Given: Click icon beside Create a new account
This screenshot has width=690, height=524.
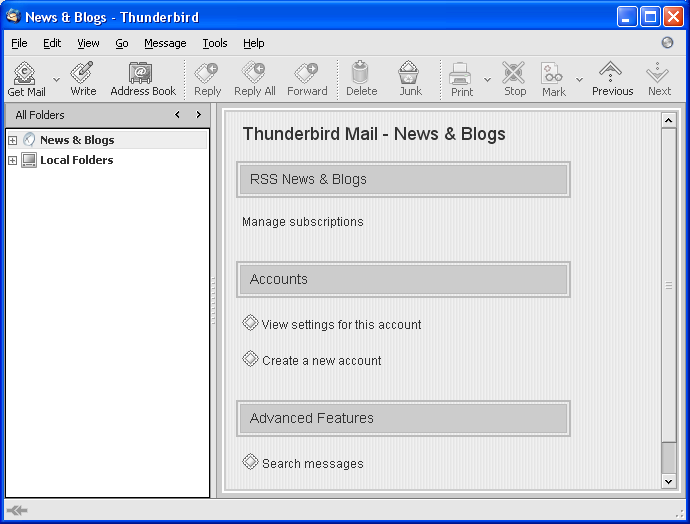Looking at the screenshot, I should pos(250,359).
